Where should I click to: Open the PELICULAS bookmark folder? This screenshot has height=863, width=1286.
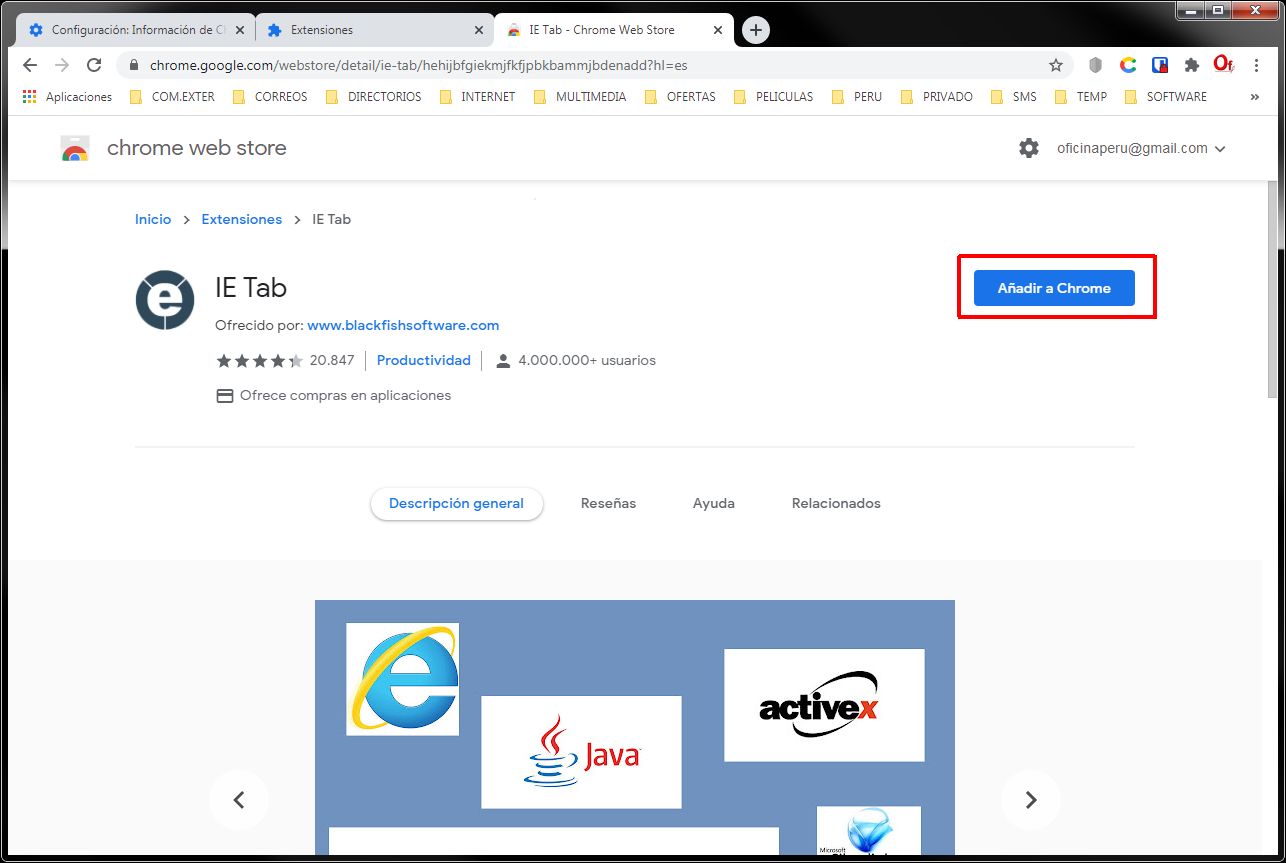click(774, 97)
